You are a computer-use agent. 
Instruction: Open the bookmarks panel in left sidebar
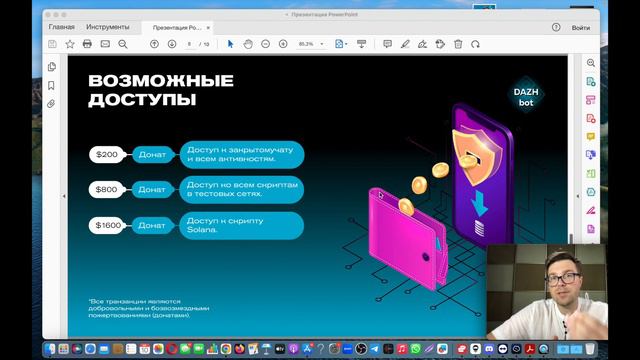click(51, 85)
